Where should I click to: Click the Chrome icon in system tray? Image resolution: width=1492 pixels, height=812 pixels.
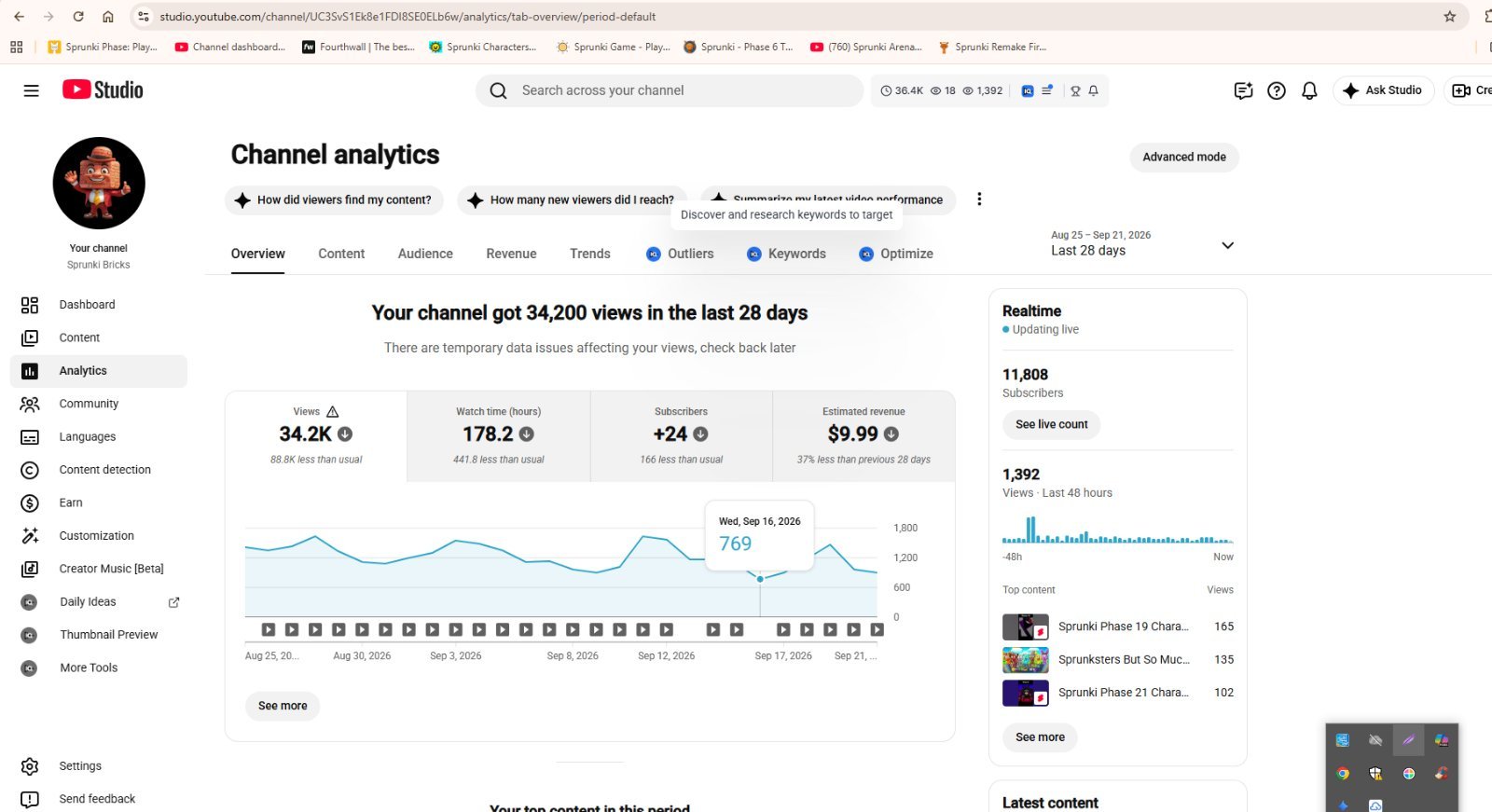click(x=1343, y=773)
